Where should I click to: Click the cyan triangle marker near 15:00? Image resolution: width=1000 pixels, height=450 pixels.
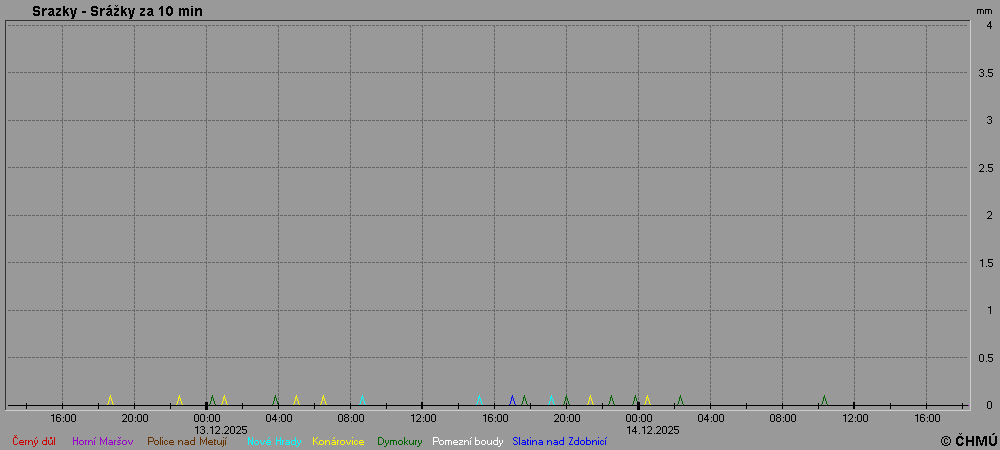pyautogui.click(x=479, y=400)
